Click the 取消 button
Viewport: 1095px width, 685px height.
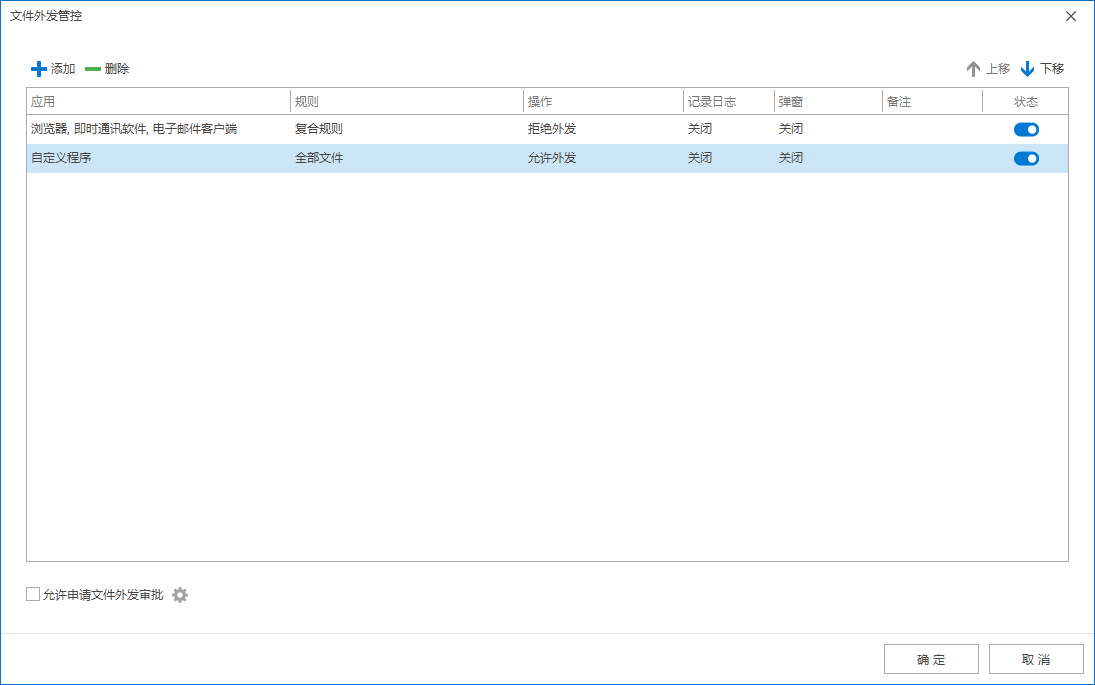pos(1036,660)
